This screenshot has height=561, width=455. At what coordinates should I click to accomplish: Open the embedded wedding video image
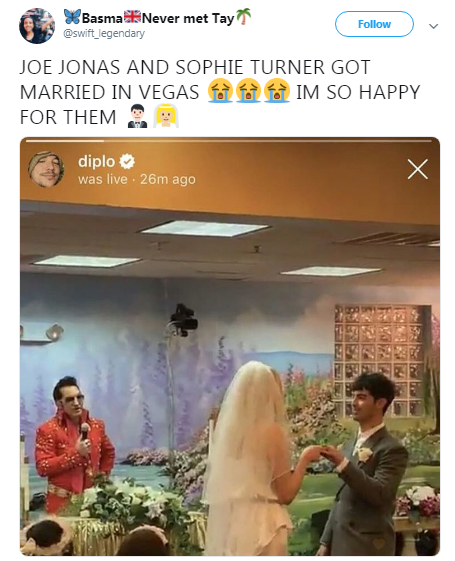click(230, 346)
